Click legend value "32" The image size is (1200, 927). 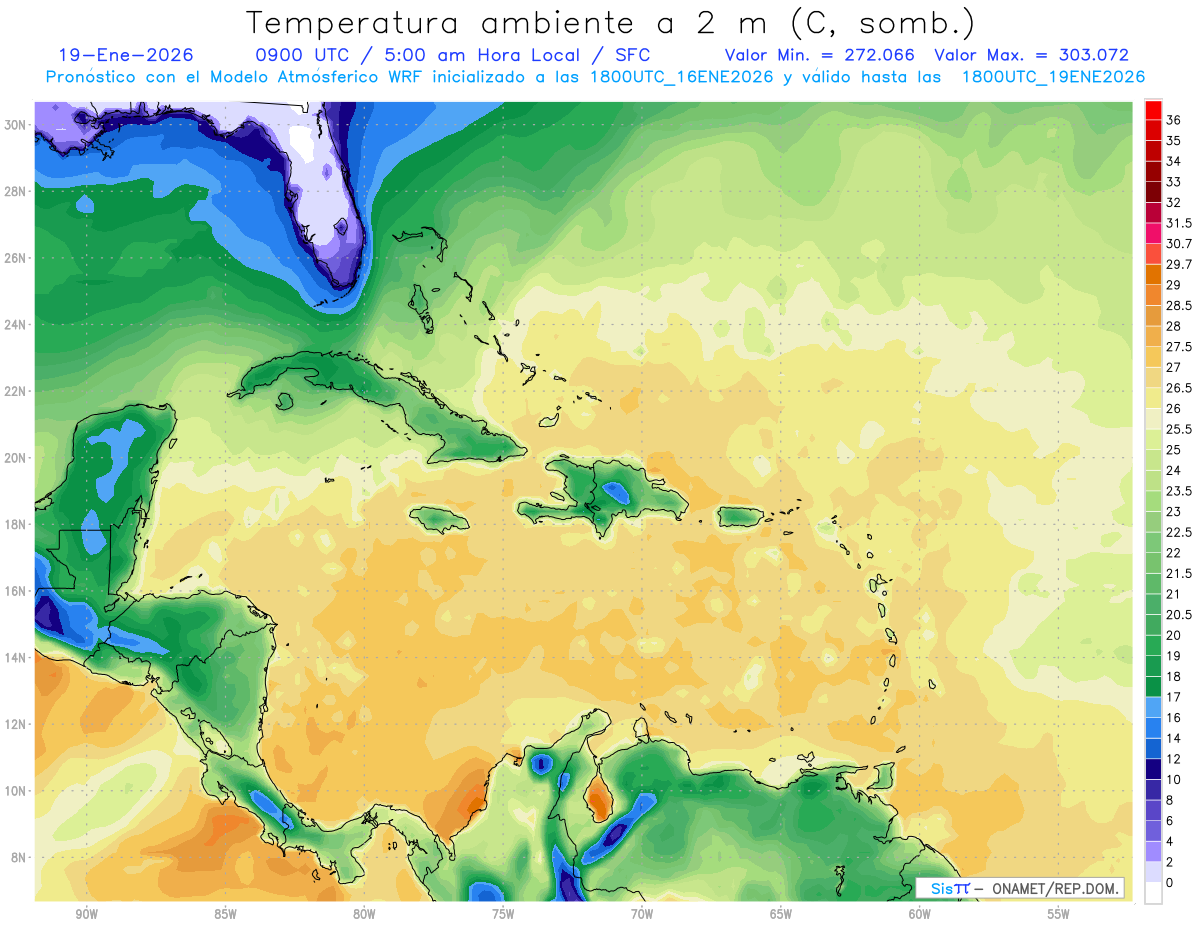coord(1173,202)
